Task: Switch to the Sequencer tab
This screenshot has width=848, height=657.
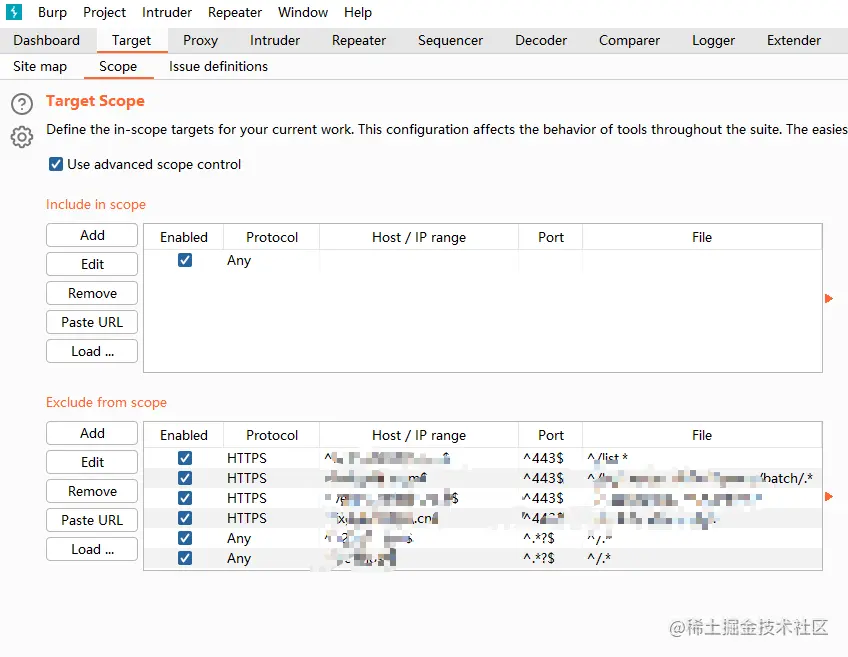Action: (x=450, y=41)
